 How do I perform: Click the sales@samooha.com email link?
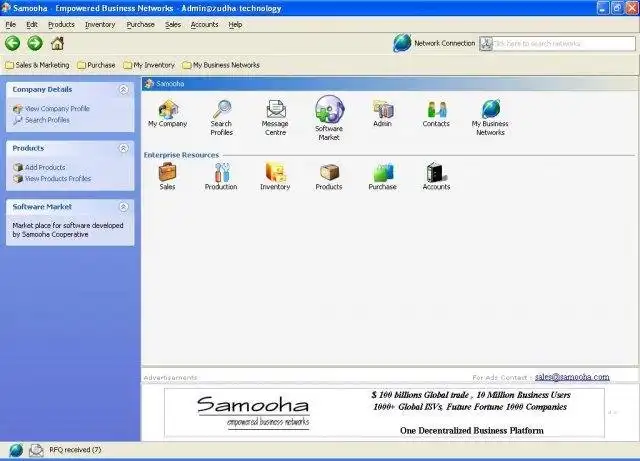(572, 377)
